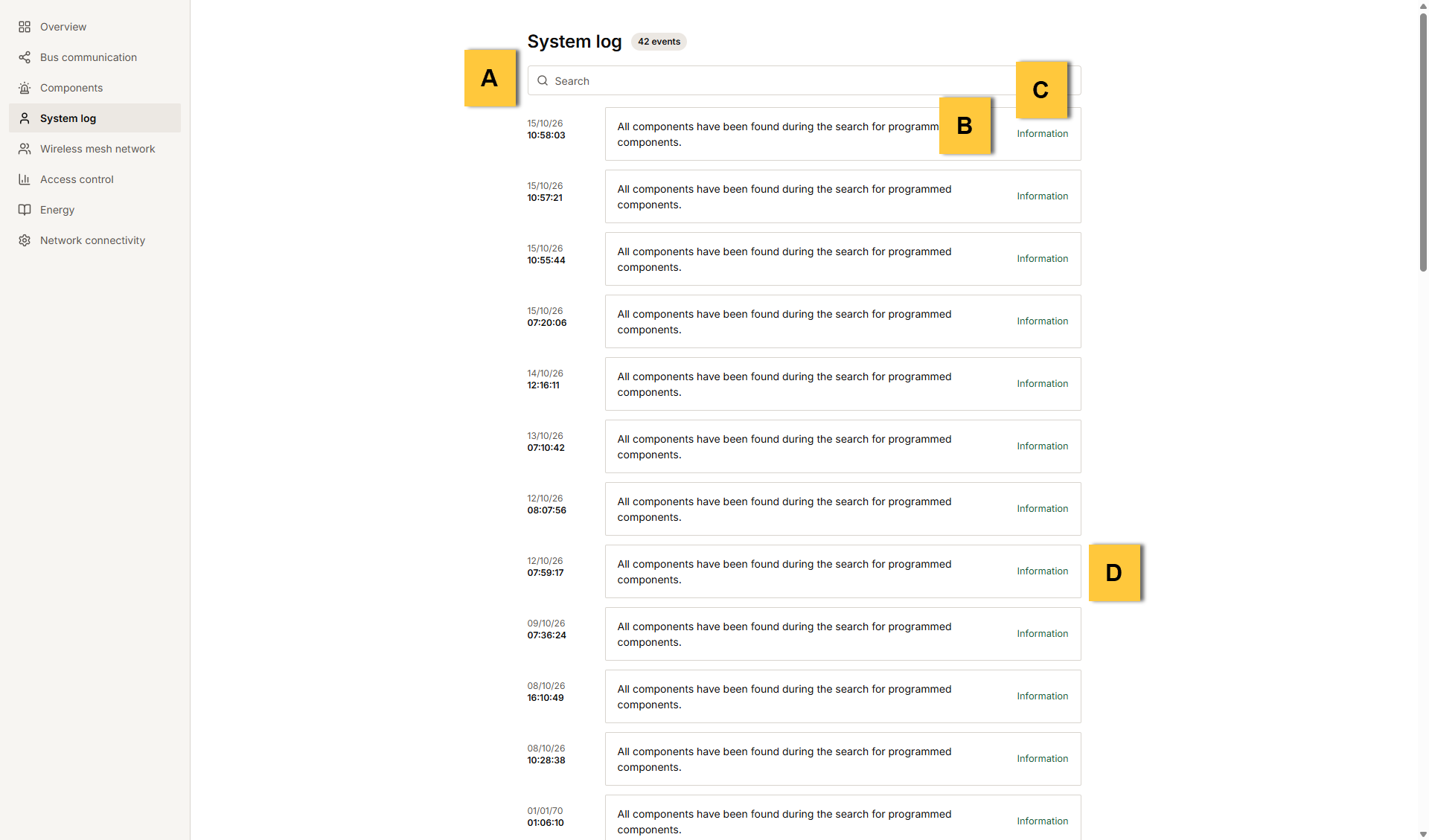1429x840 pixels.
Task: Open the Components section
Action: (95, 88)
